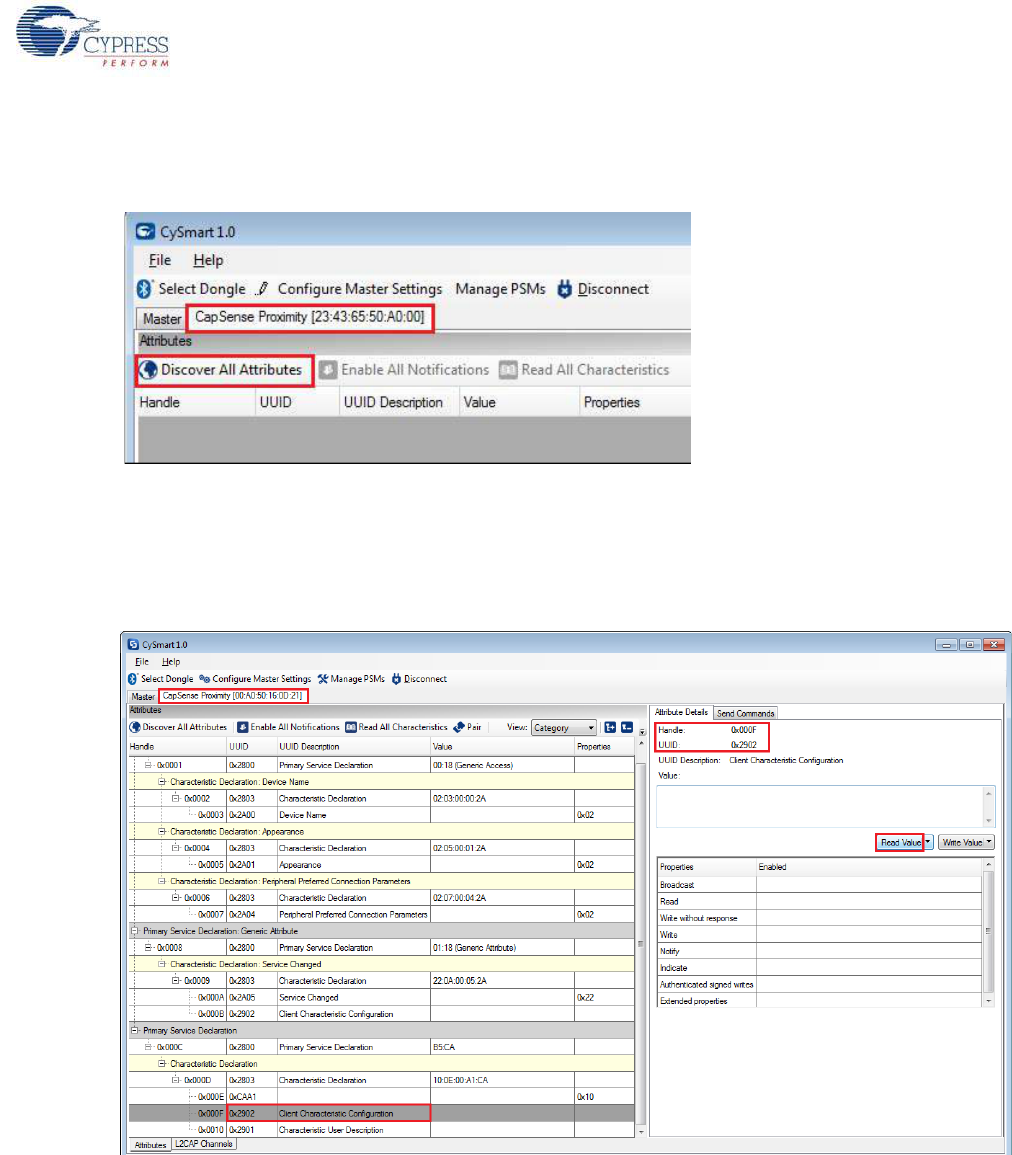Open Configure Master Settings in 00:A0:50:16:0D:21 window
This screenshot has height=1155, width=1012.
pyautogui.click(x=255, y=679)
